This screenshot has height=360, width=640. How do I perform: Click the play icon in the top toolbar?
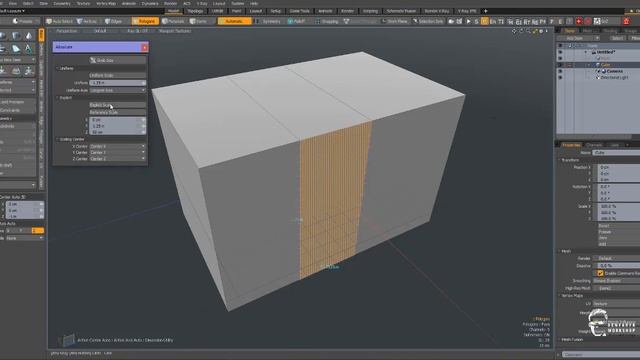[468, 21]
